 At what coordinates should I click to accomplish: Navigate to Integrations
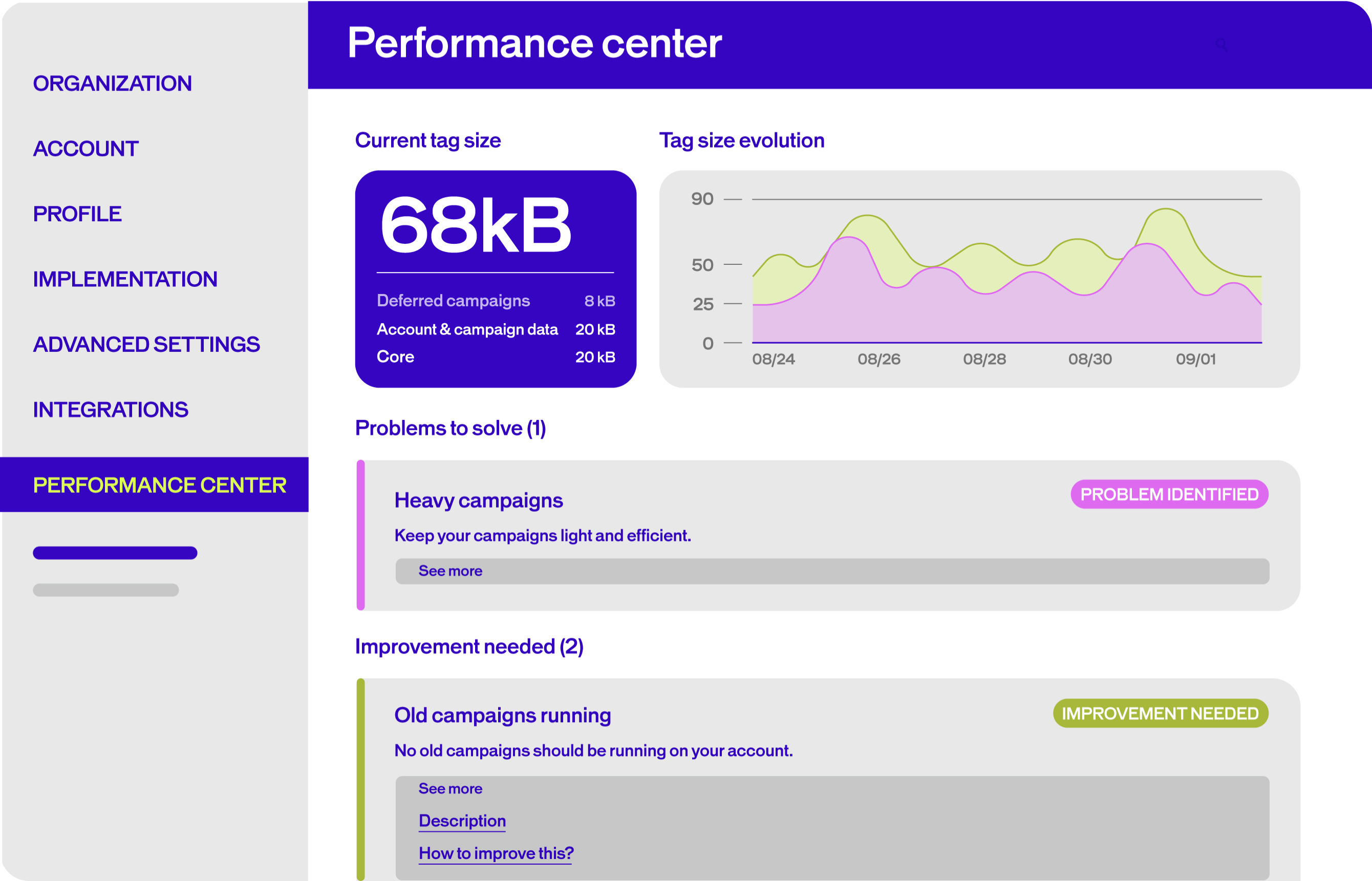(111, 410)
